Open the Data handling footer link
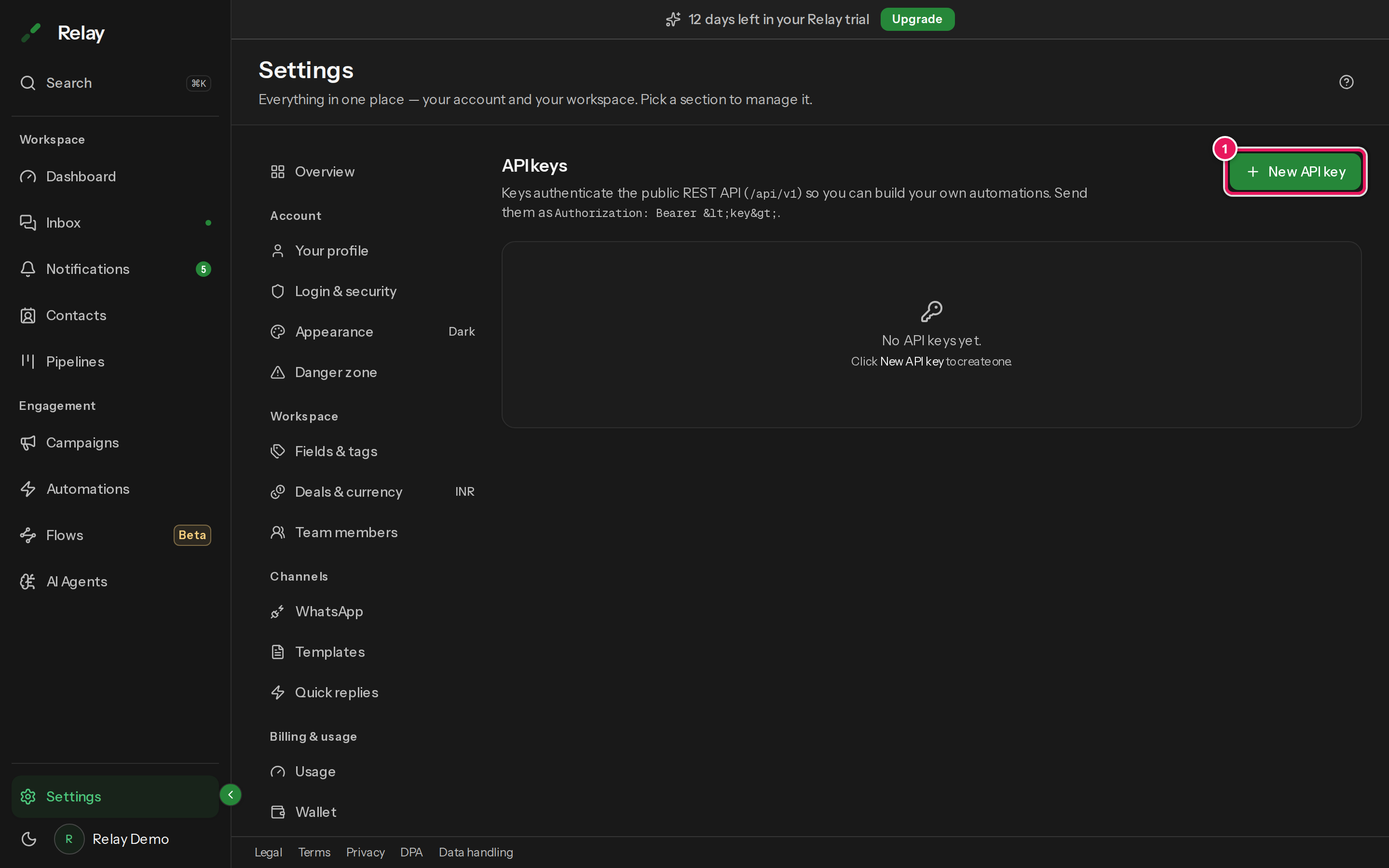This screenshot has height=868, width=1389. click(476, 853)
